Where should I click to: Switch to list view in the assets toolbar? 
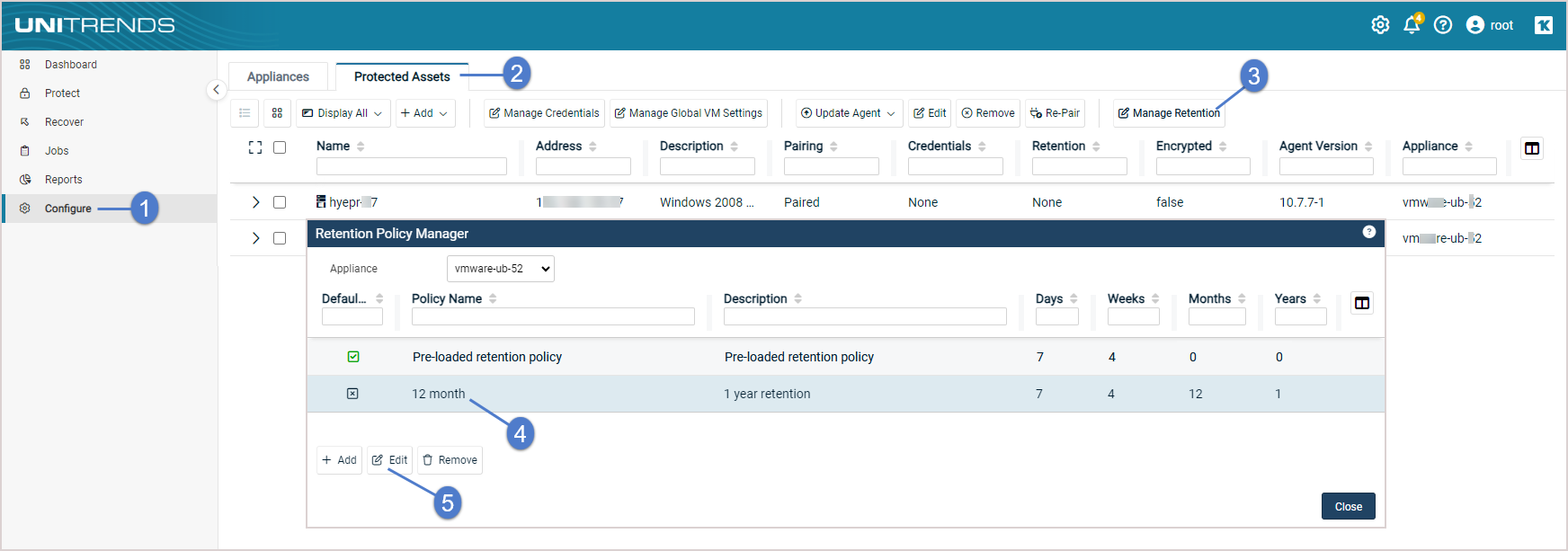coord(245,113)
